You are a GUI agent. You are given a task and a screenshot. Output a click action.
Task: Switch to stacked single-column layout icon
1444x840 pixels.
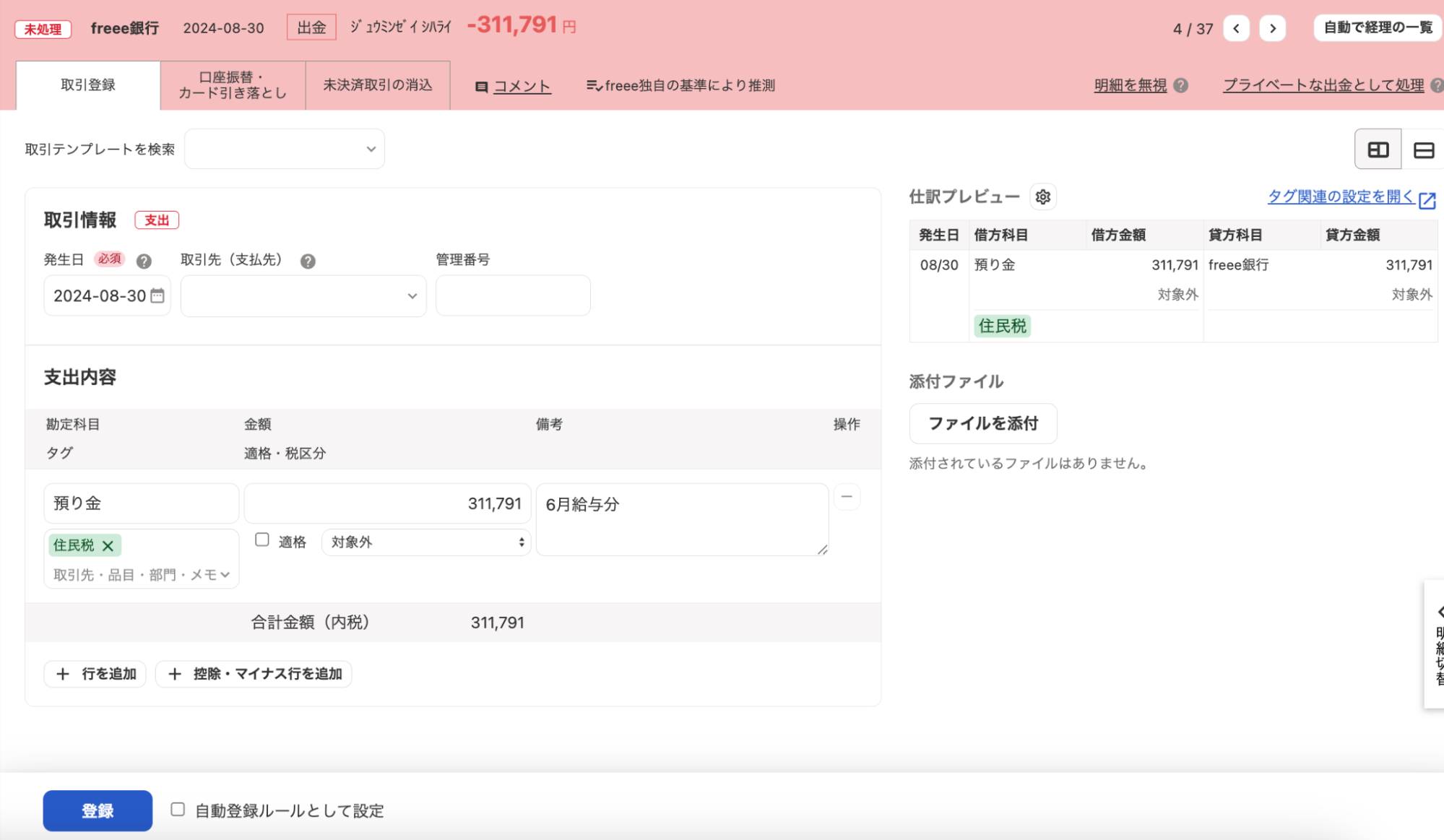pyautogui.click(x=1423, y=150)
